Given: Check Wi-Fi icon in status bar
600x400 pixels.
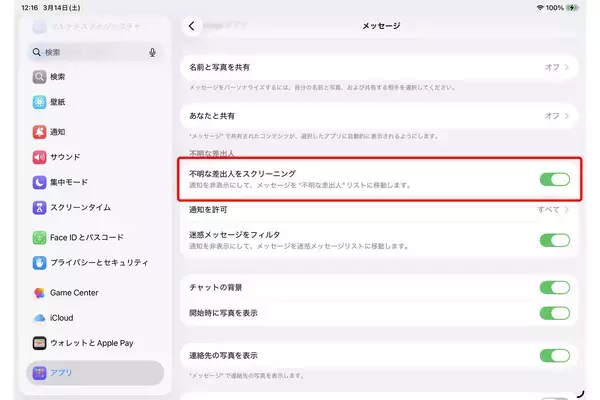Looking at the screenshot, I should click(x=540, y=8).
